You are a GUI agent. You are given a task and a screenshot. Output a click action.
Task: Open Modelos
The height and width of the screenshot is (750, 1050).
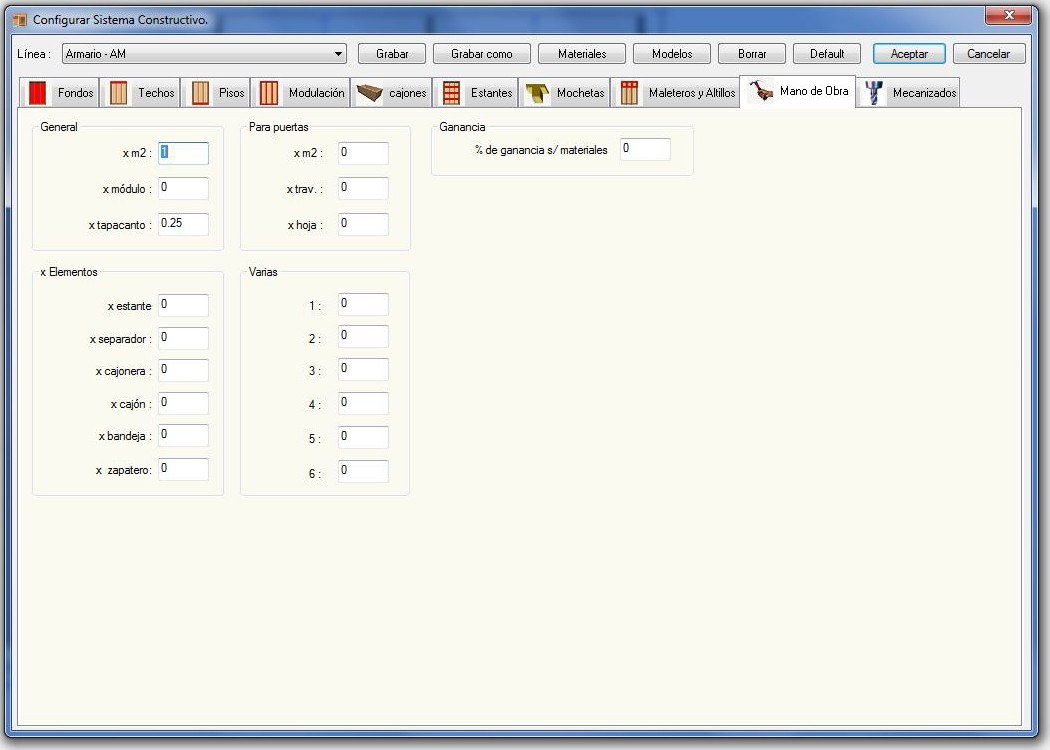(672, 54)
